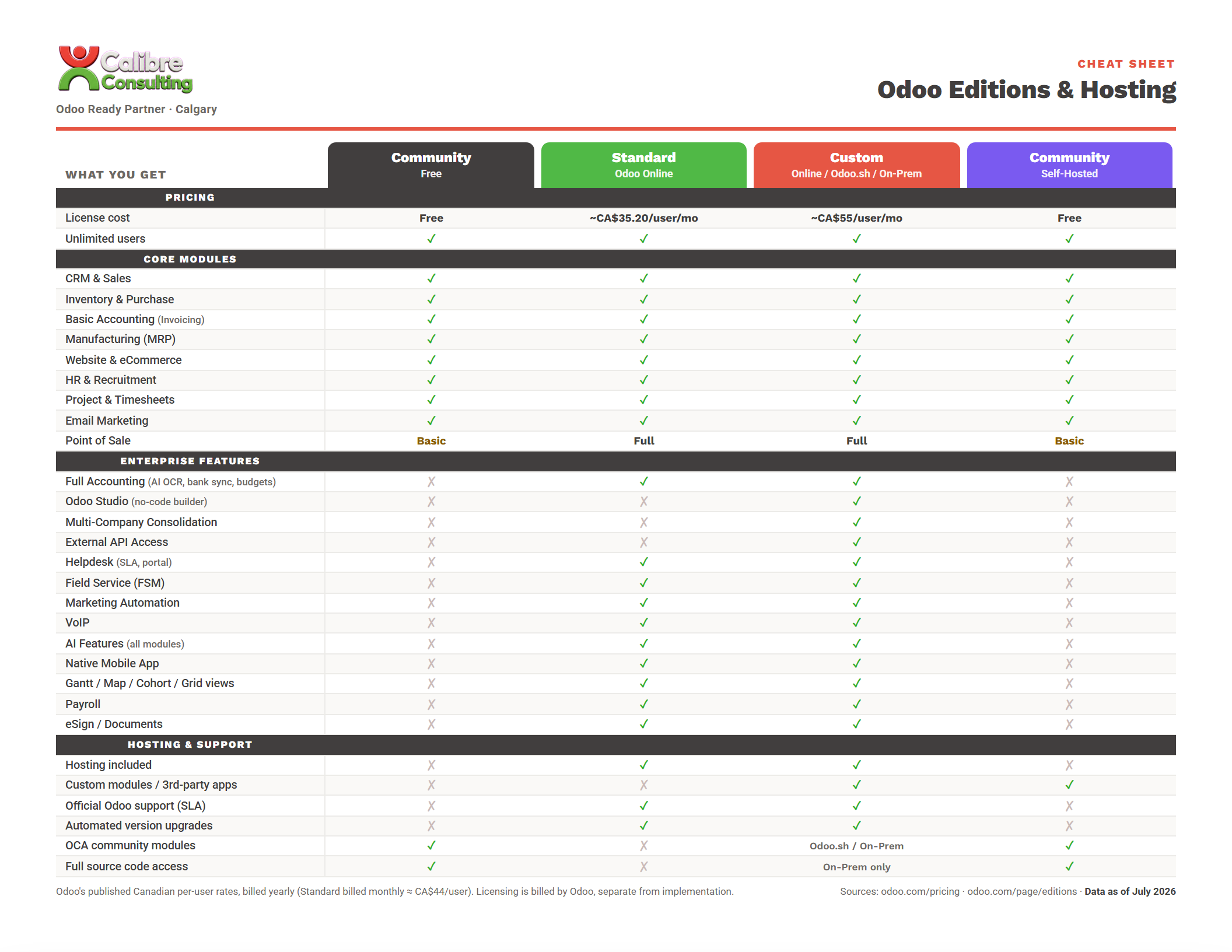Click Odoo Studio X mark under Standard
This screenshot has width=1232, height=952.
click(643, 502)
